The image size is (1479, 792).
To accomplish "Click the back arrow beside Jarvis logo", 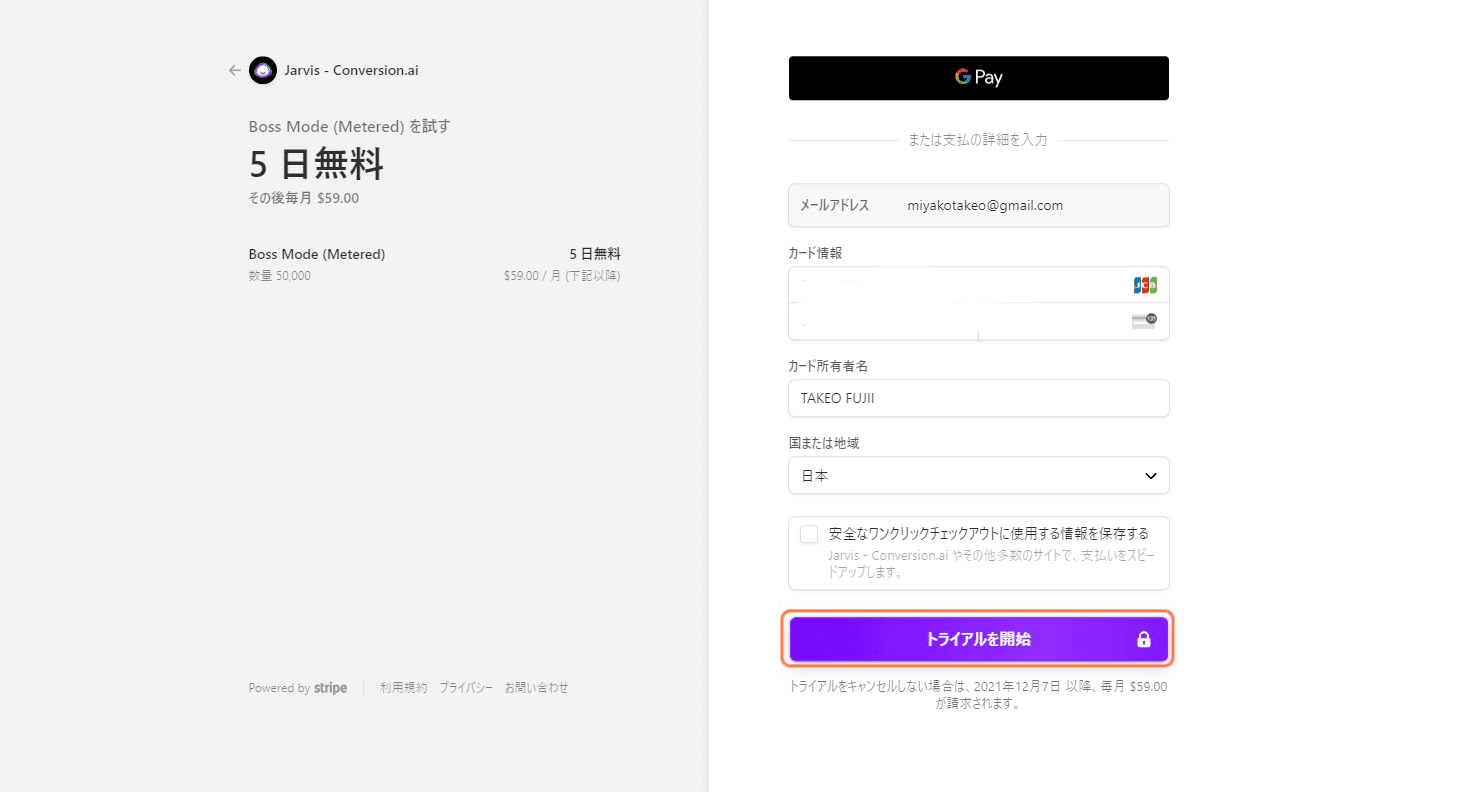I will tap(234, 71).
